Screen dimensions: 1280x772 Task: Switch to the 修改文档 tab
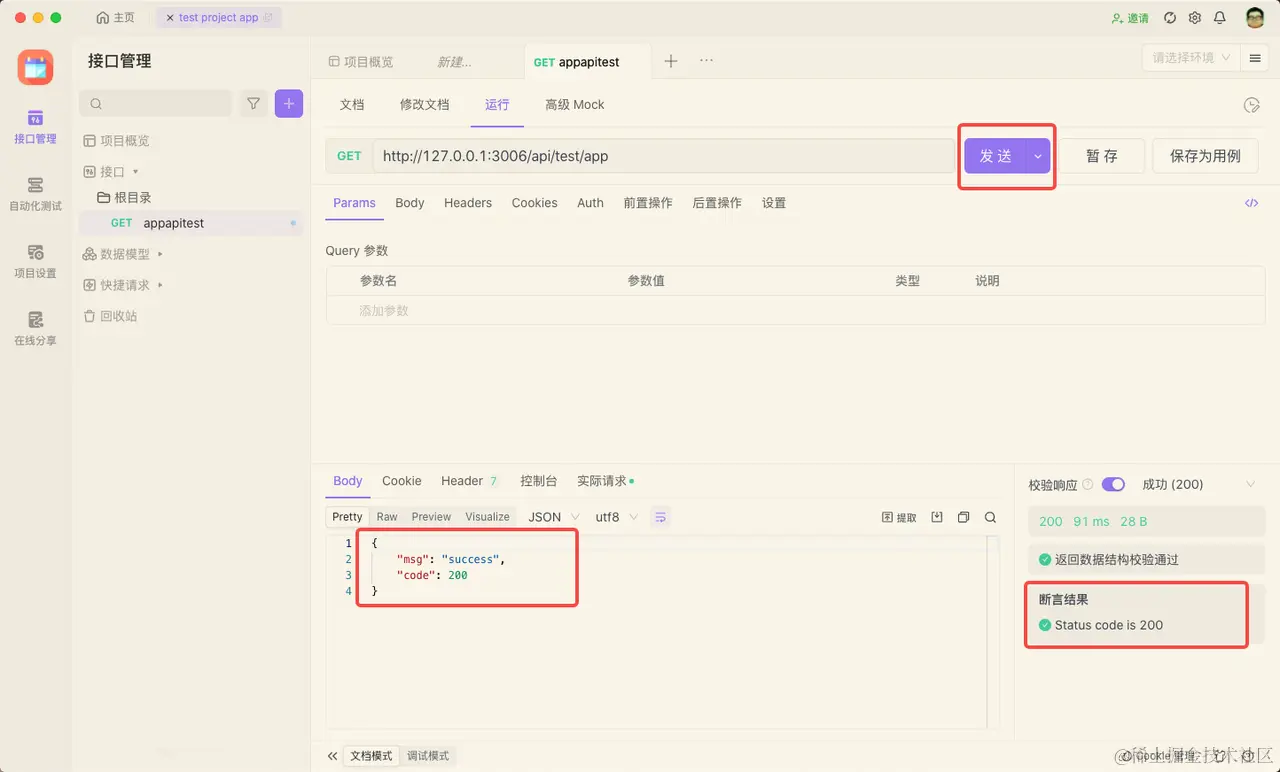pyautogui.click(x=425, y=104)
